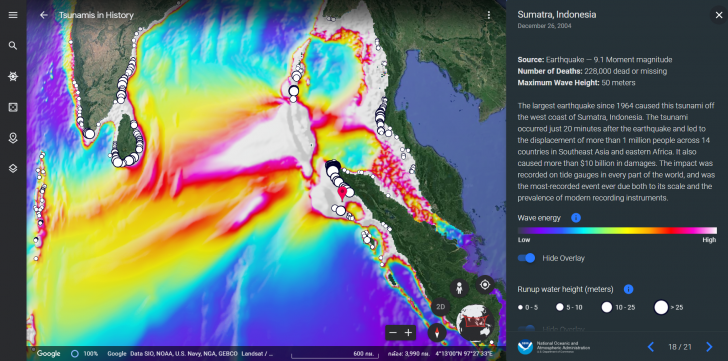Click the 'Source:' earthquake magnitude line

coord(595,59)
